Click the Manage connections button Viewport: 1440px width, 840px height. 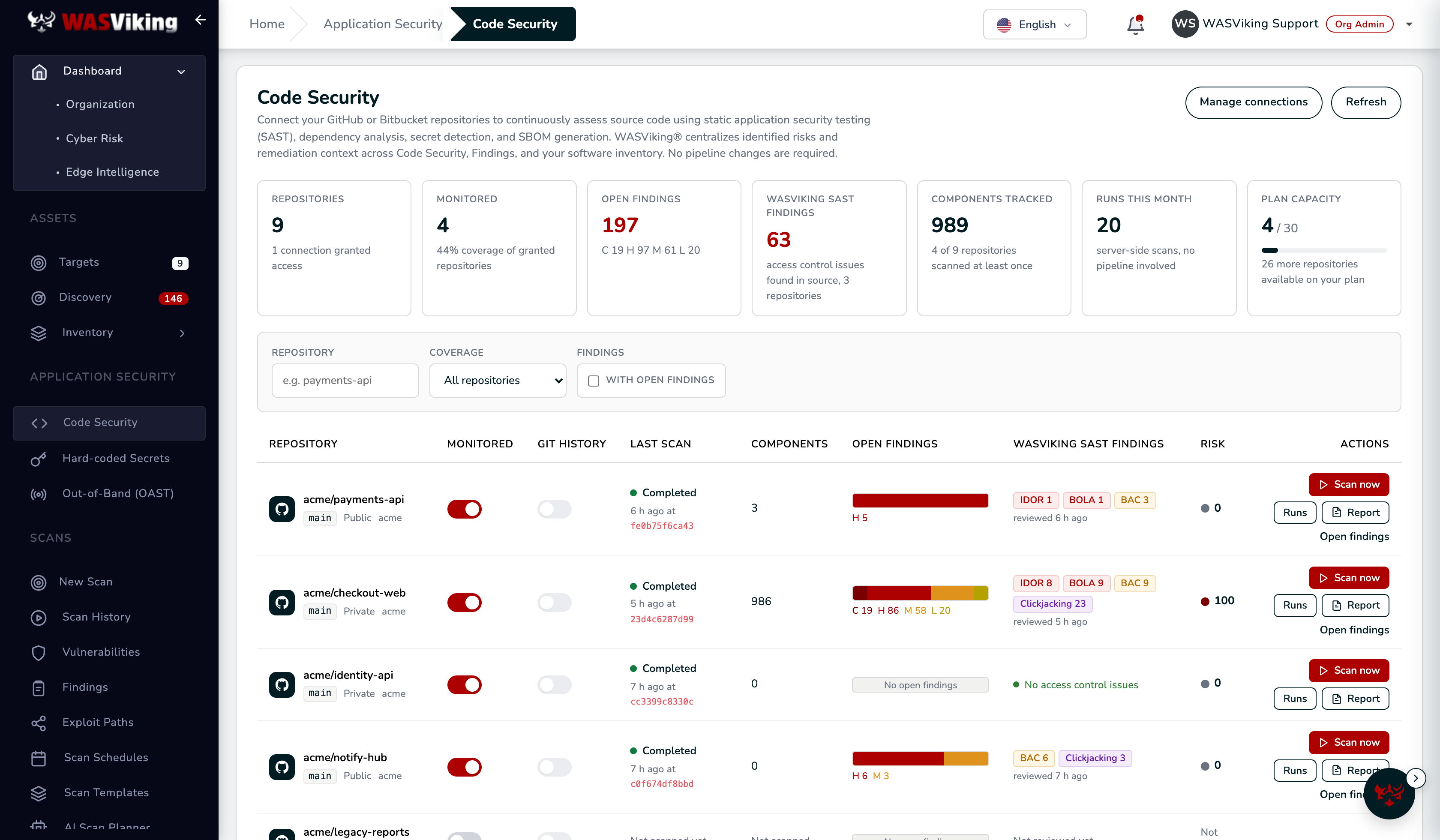pos(1253,102)
